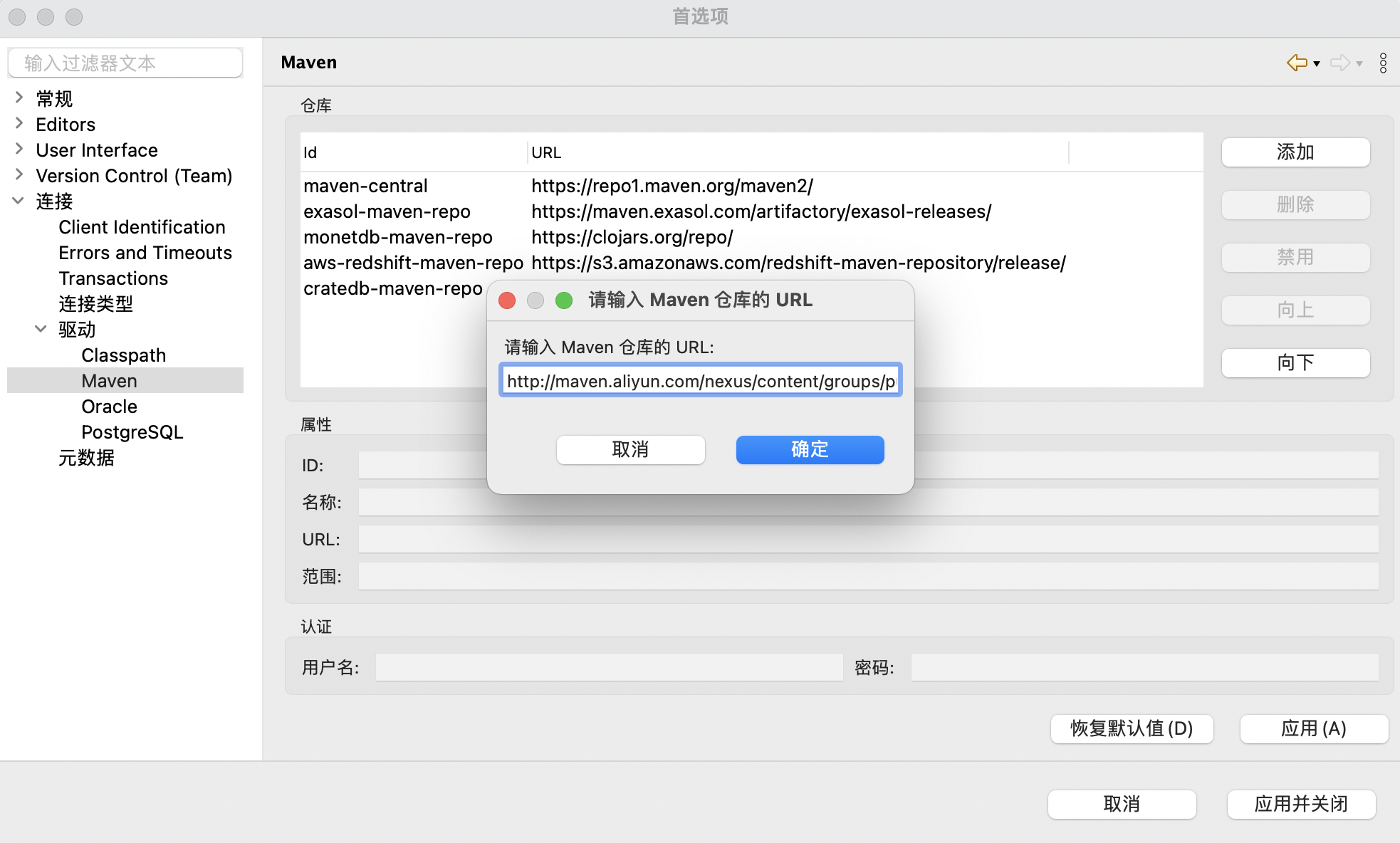This screenshot has height=843, width=1400.
Task: Focus the Maven repository URL input
Action: (x=701, y=381)
